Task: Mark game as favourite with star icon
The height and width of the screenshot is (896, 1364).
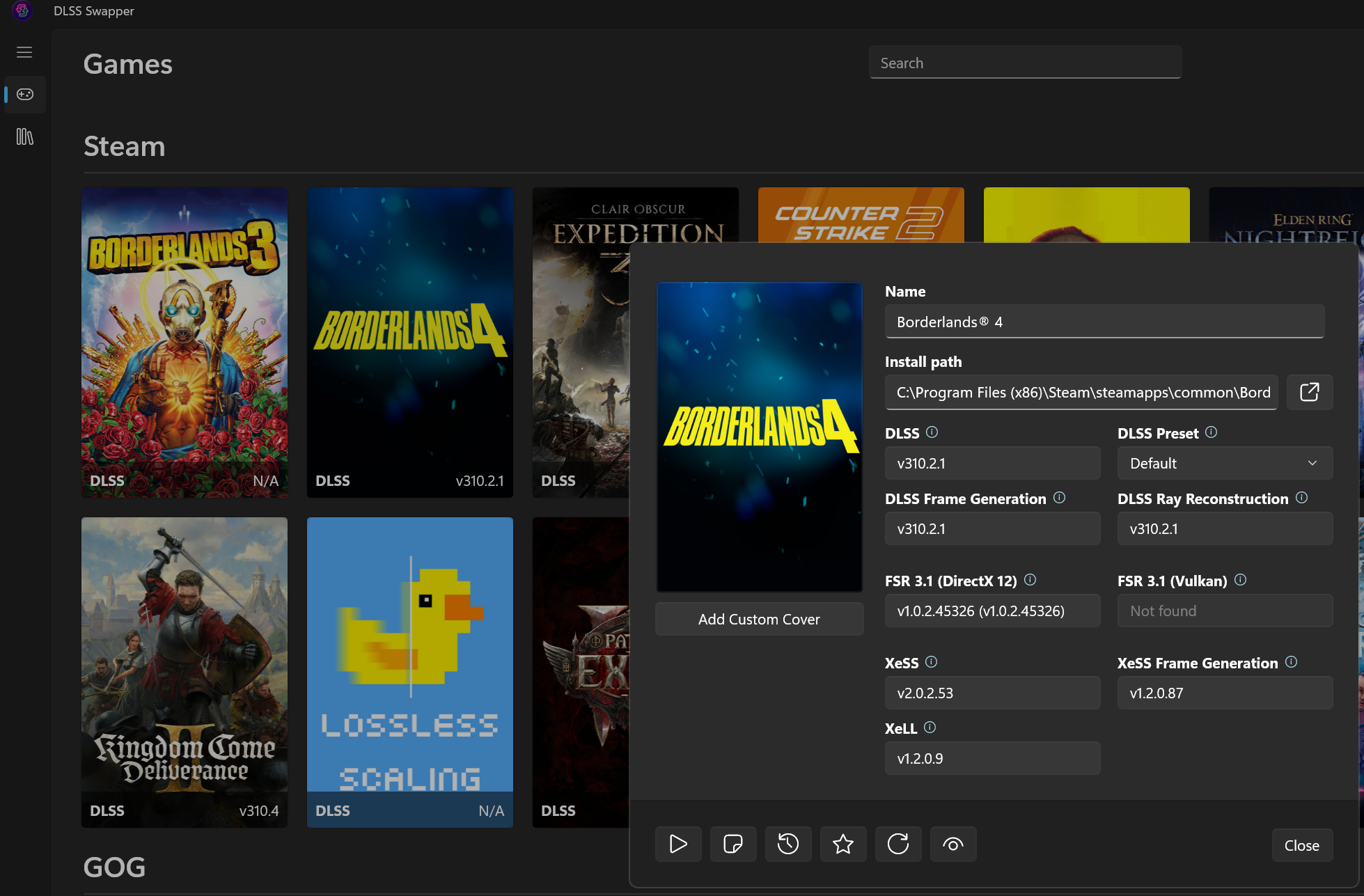Action: click(x=842, y=844)
